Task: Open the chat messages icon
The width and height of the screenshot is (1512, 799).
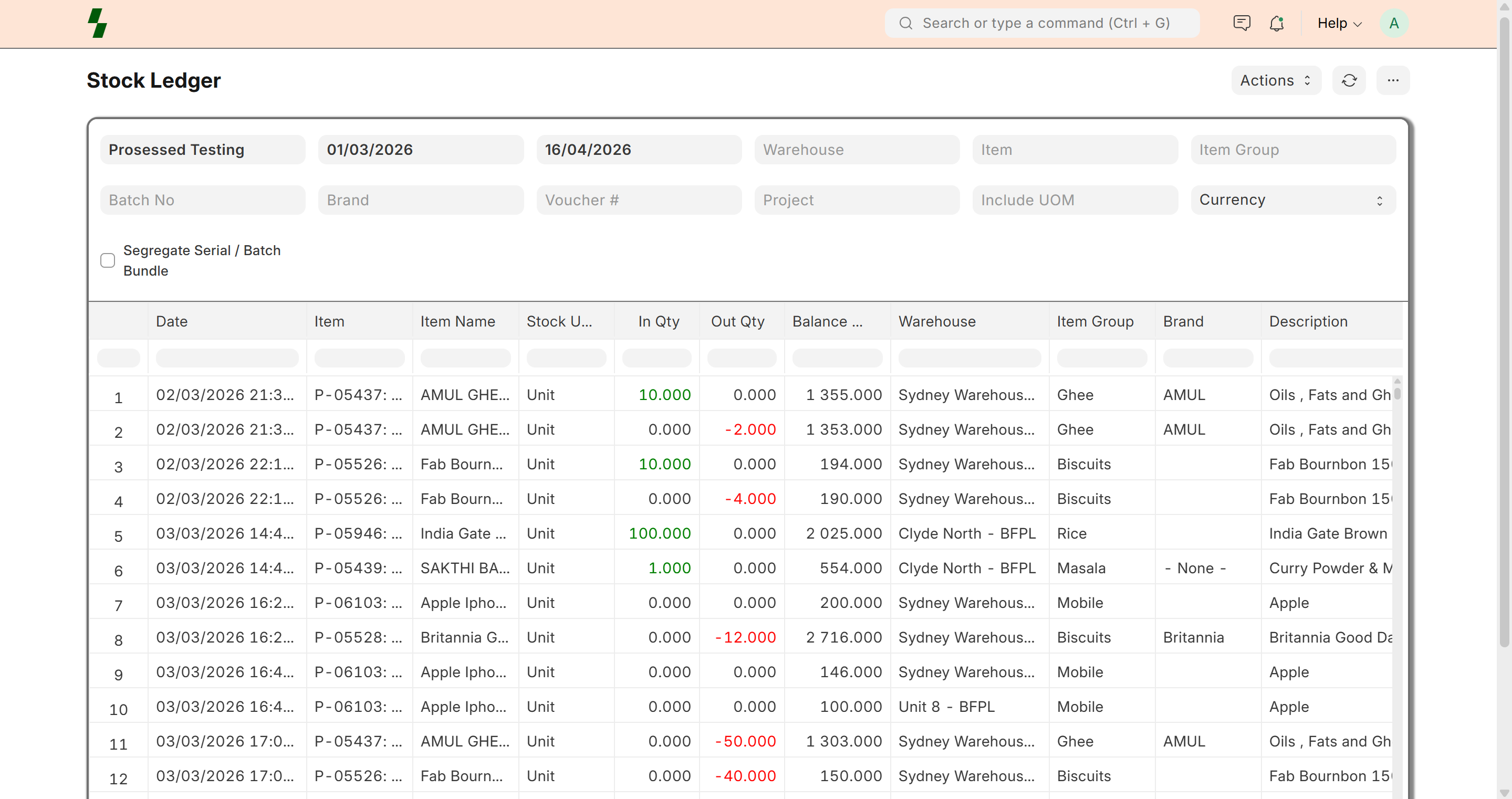Action: pos(1242,24)
